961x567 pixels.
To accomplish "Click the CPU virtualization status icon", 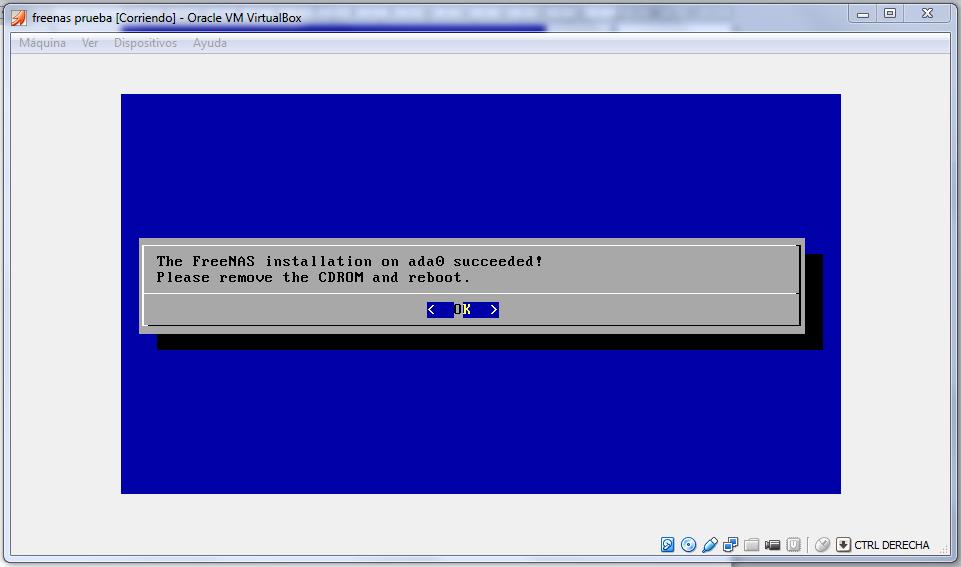I will click(794, 545).
